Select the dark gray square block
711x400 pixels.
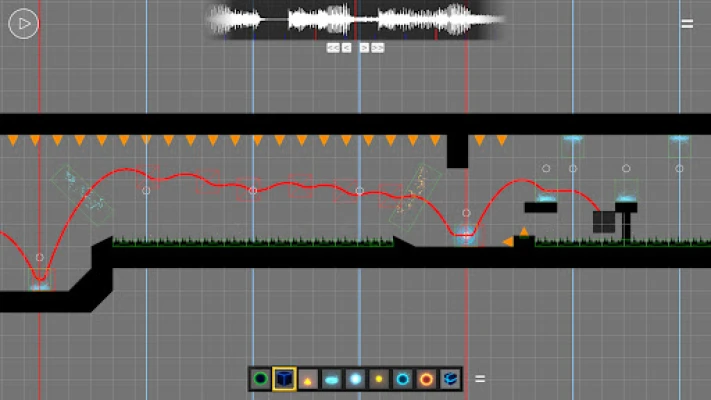pos(604,222)
